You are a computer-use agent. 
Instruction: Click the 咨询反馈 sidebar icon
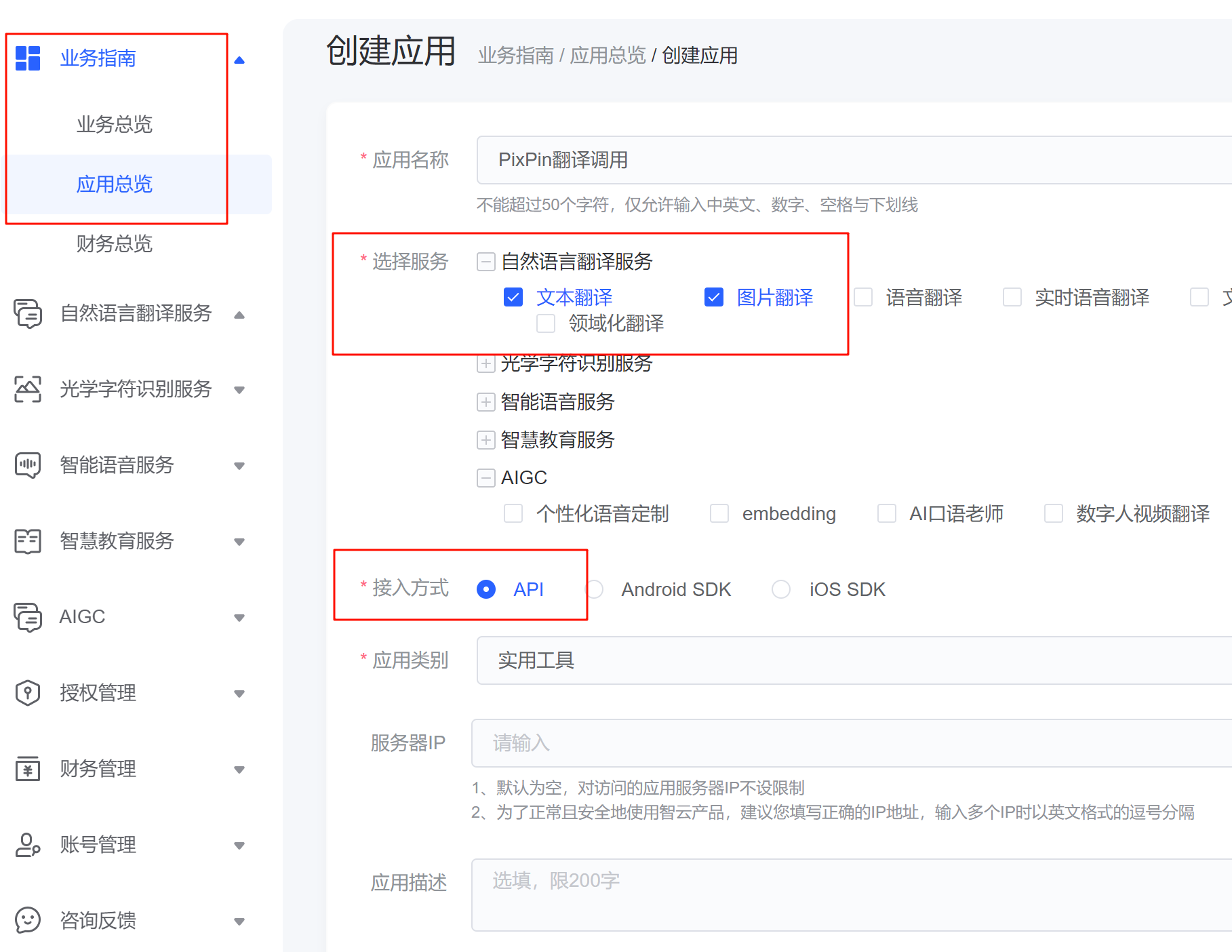pyautogui.click(x=27, y=921)
